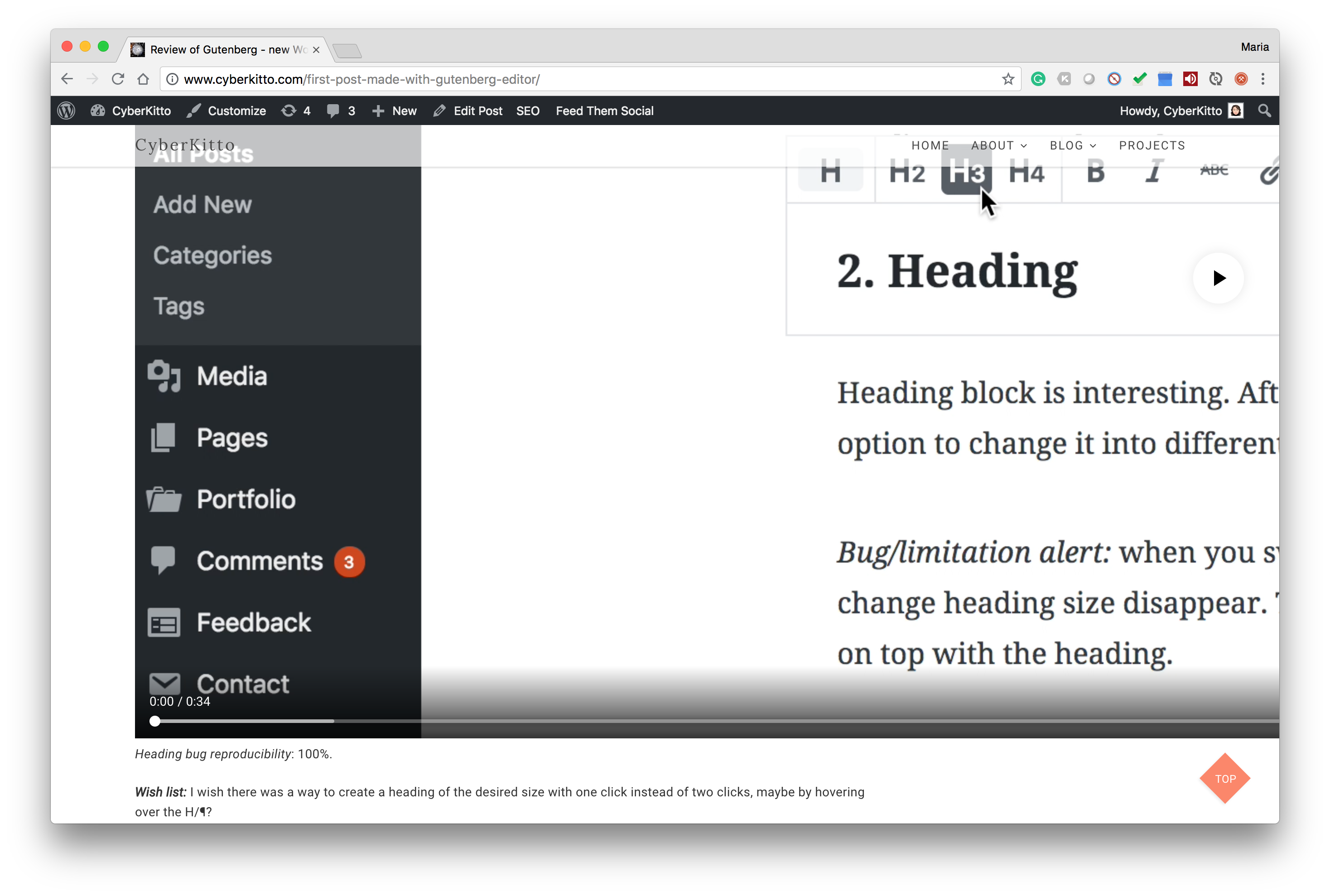Click the video scrubber handle
Screen dimensions: 1330x896
[x=155, y=721]
